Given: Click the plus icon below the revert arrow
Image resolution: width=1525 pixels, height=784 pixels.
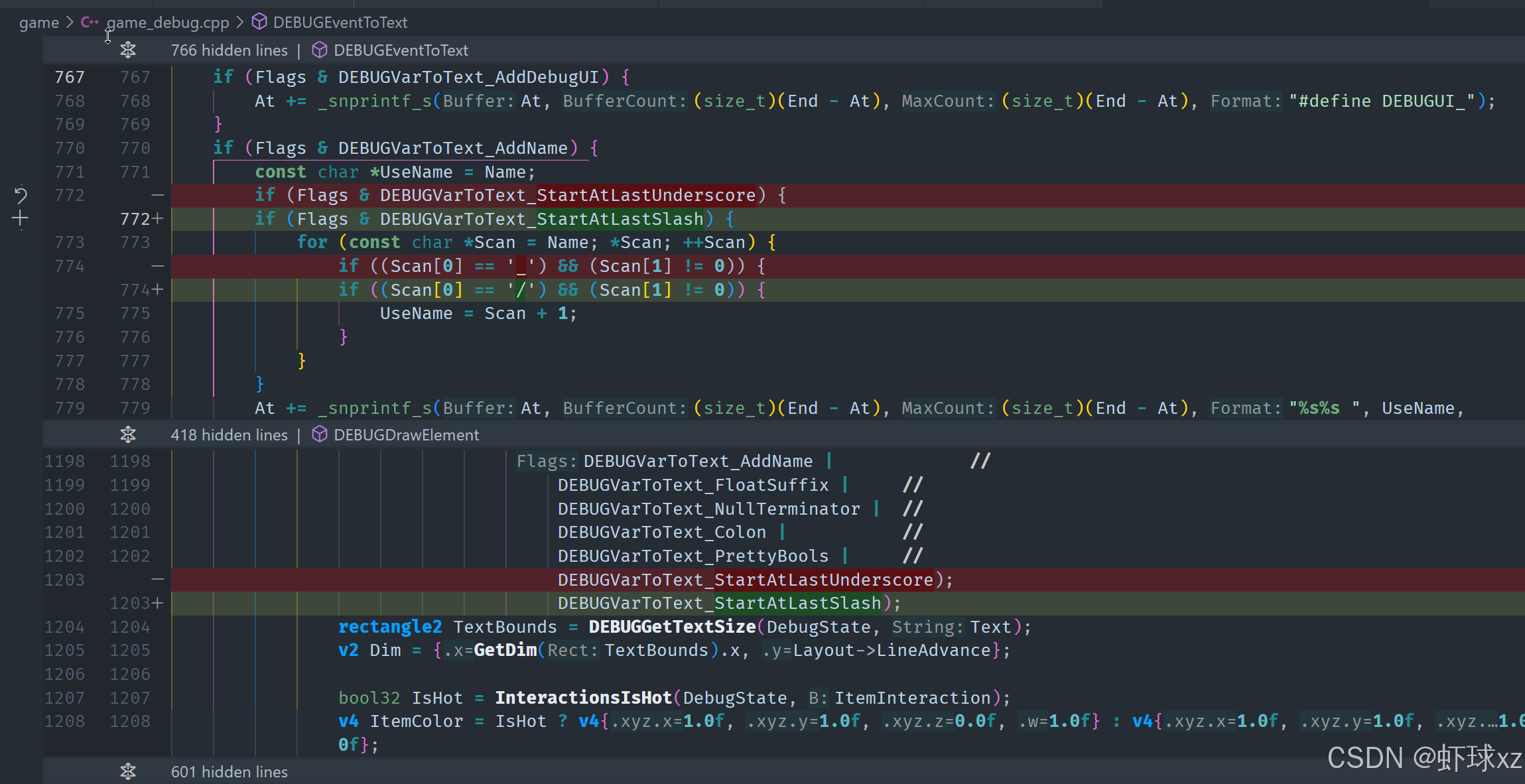Looking at the screenshot, I should 21,218.
